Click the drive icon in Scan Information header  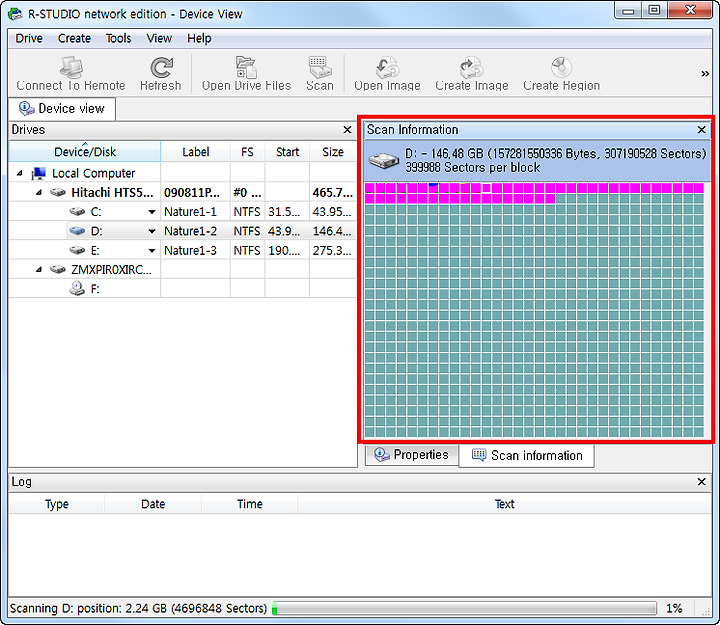pyautogui.click(x=383, y=160)
